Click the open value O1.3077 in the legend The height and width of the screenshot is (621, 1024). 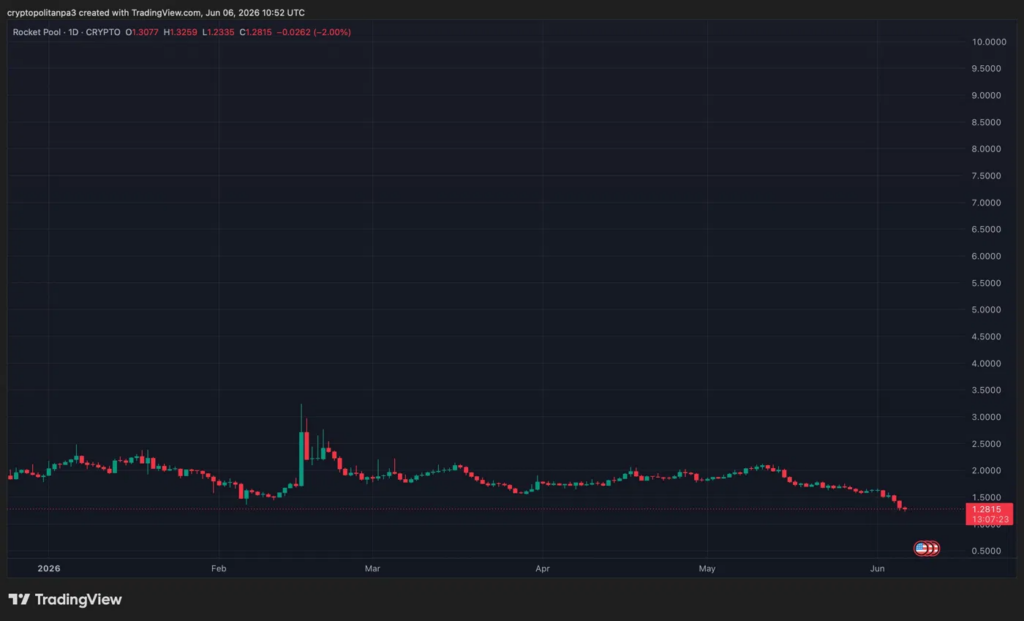[x=142, y=32]
